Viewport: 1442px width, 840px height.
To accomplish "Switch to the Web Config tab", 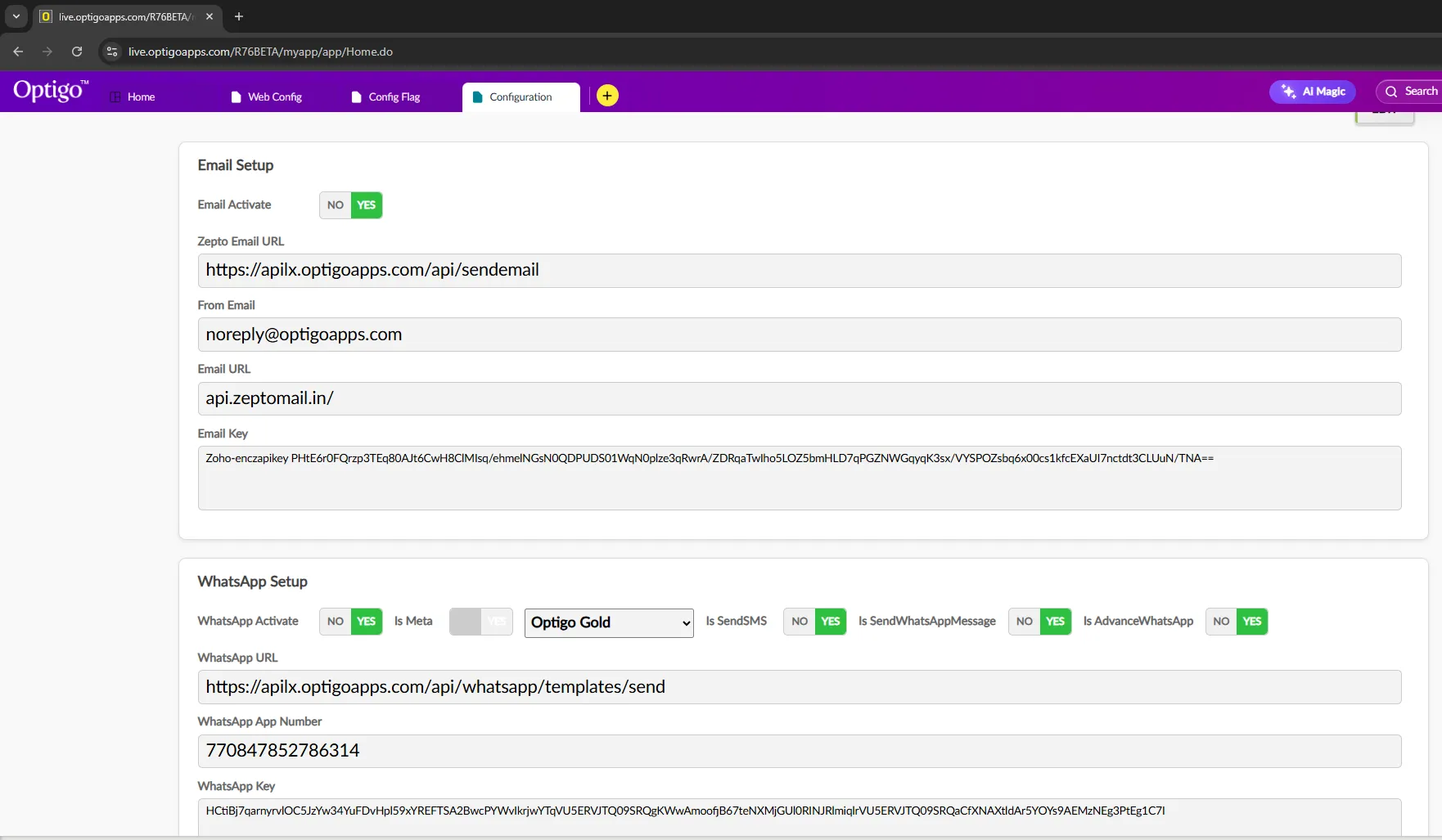I will [267, 97].
